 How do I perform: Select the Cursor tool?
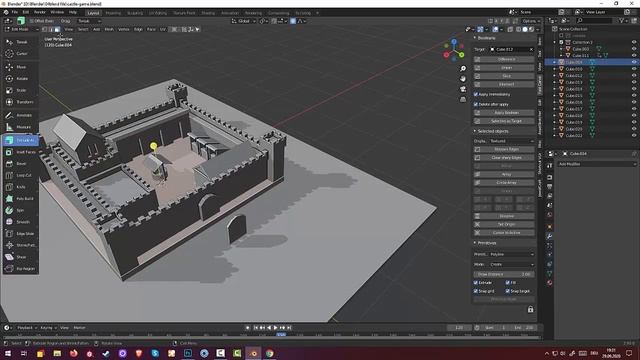pos(20,53)
